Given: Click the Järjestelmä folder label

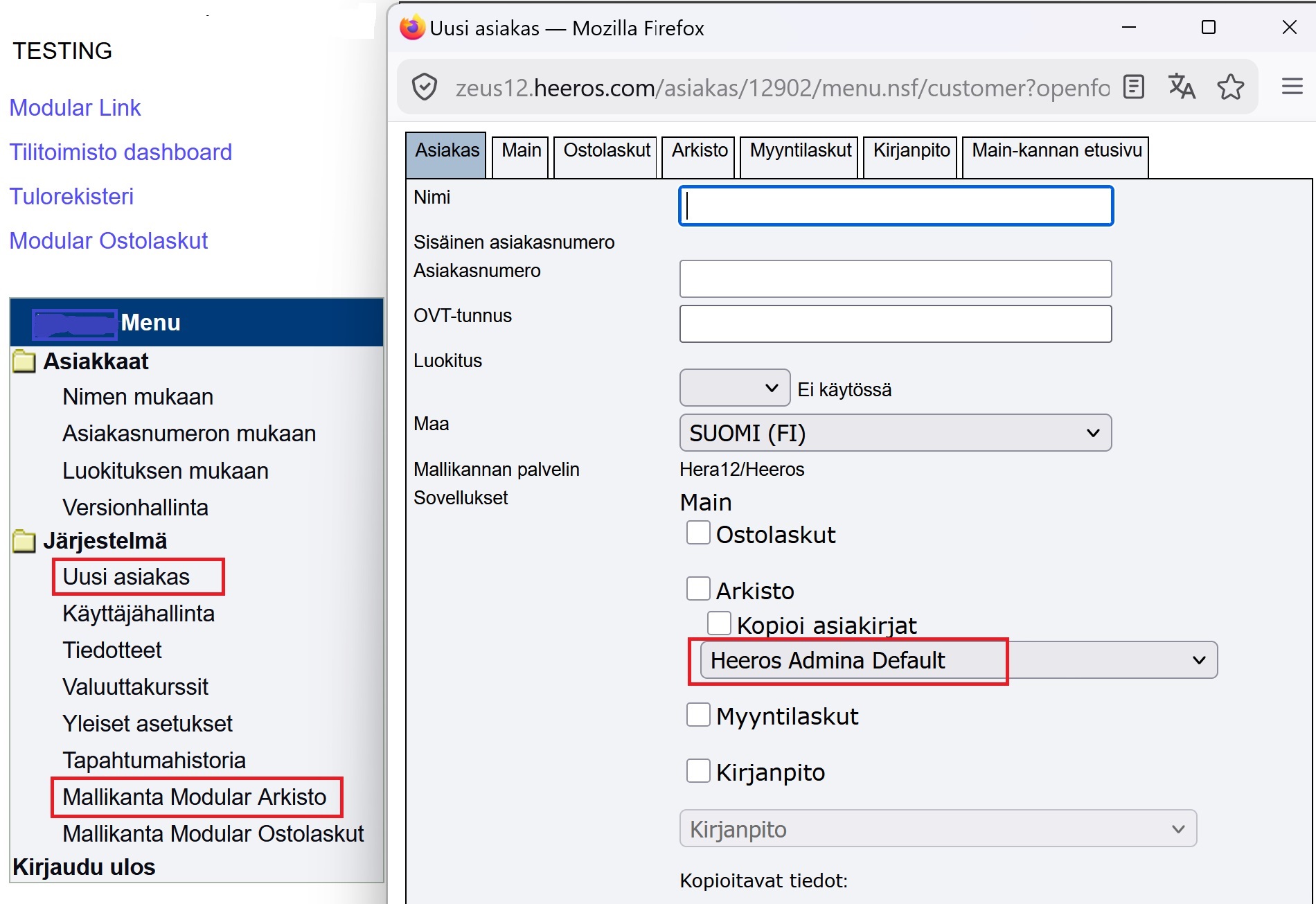Looking at the screenshot, I should pyautogui.click(x=105, y=541).
